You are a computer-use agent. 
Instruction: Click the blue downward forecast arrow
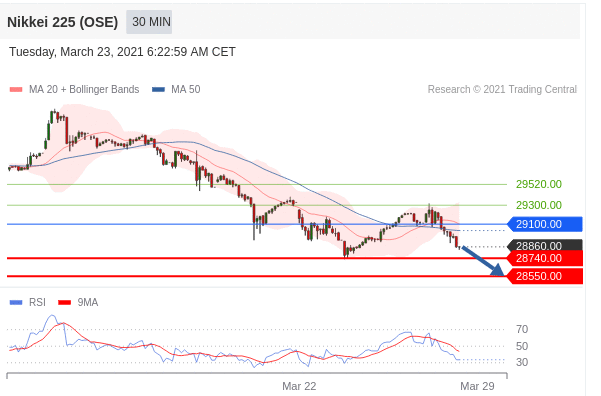[x=483, y=261]
